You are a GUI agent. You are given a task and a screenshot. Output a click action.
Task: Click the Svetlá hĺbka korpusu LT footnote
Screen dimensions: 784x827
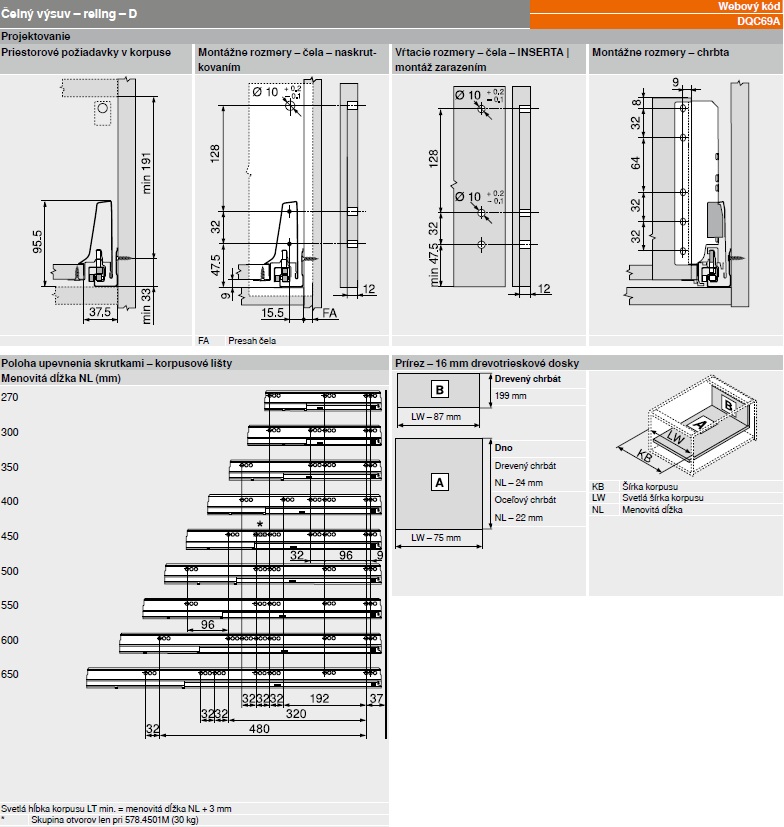[x=116, y=808]
